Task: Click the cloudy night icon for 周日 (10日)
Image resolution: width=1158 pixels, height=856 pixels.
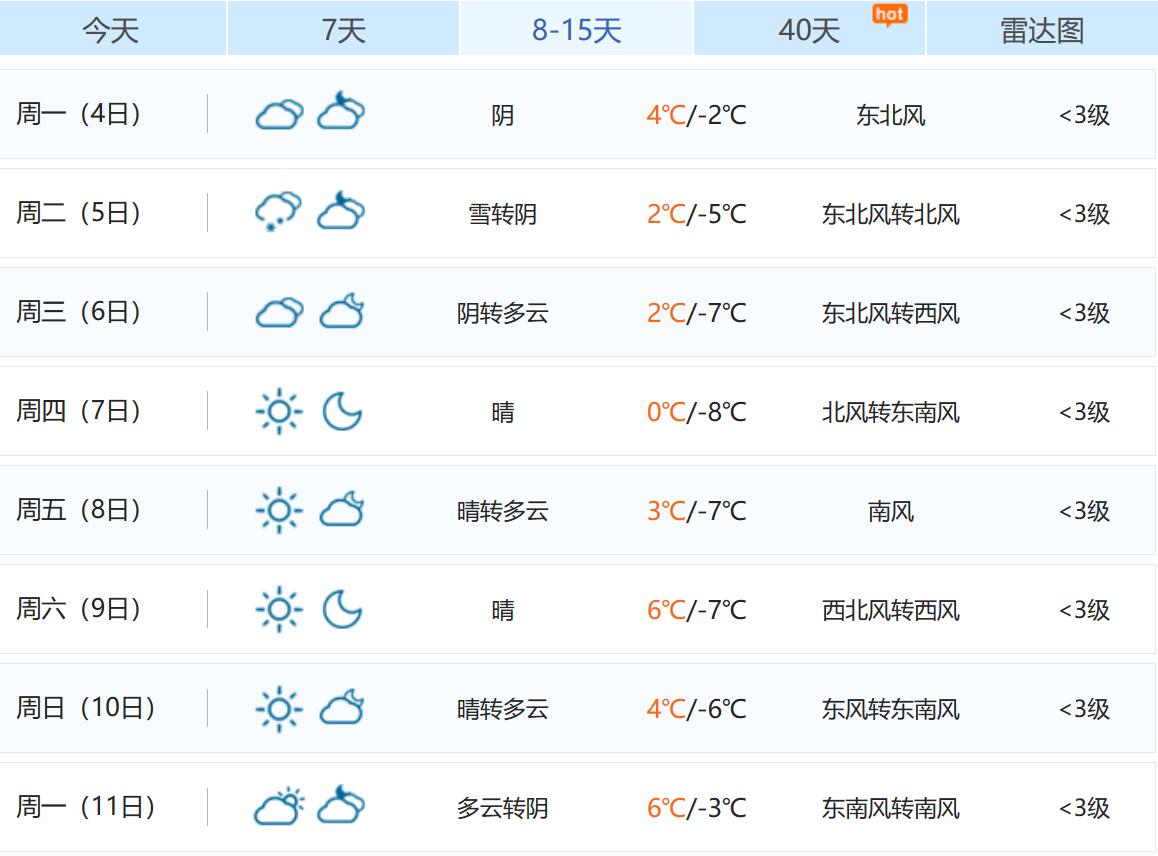Action: coord(342,707)
